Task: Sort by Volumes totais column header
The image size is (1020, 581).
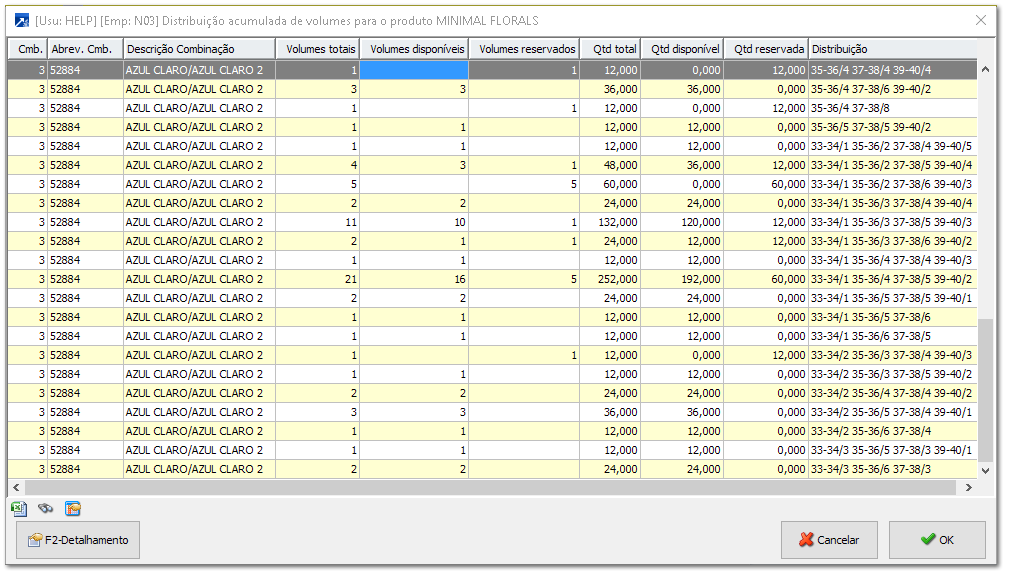Action: click(317, 49)
